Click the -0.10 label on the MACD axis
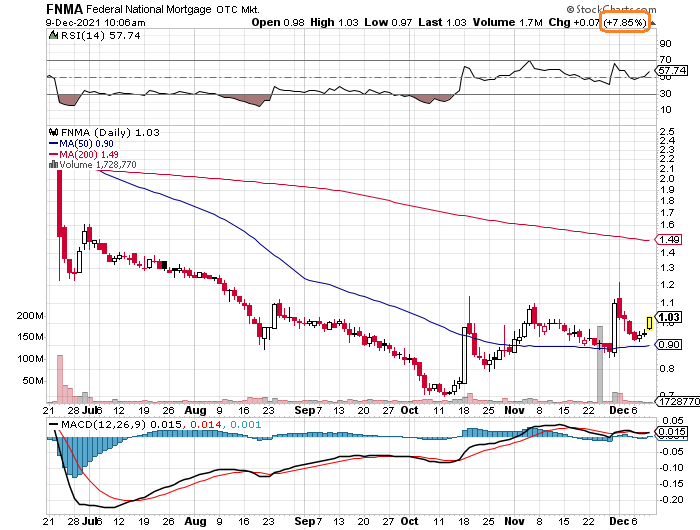This screenshot has height=530, width=700. click(x=671, y=467)
